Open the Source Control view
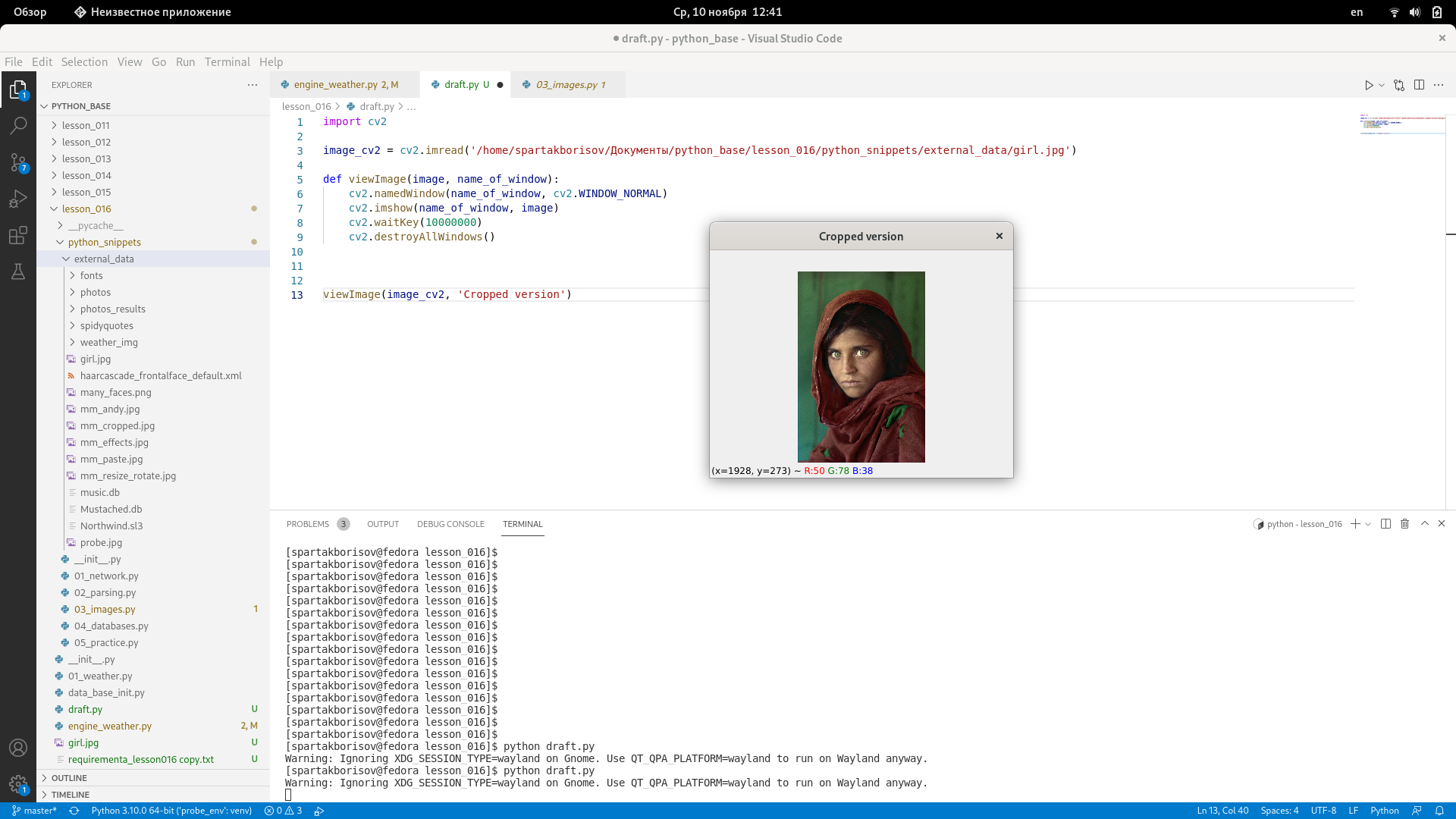 coord(18,162)
